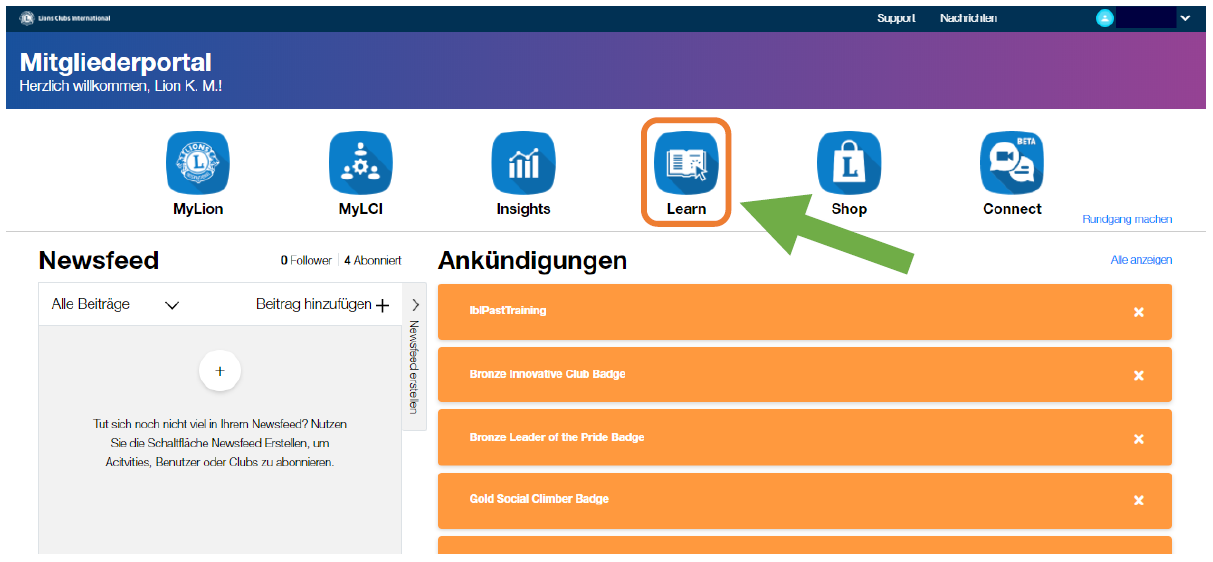This screenshot has height=562, width=1213.
Task: Open the Nachrichten menu item
Action: coord(968,18)
